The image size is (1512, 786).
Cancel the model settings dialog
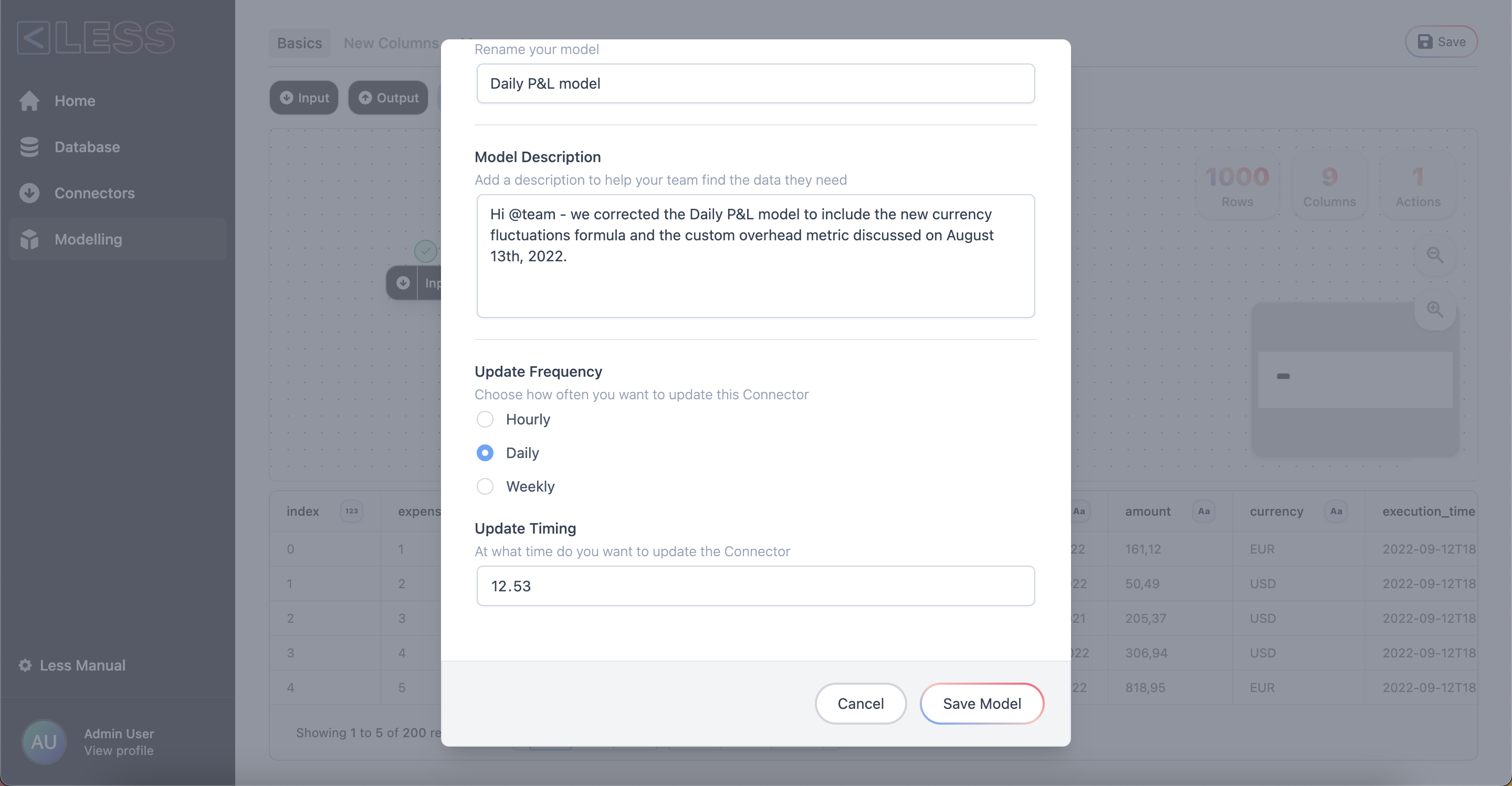(x=860, y=703)
